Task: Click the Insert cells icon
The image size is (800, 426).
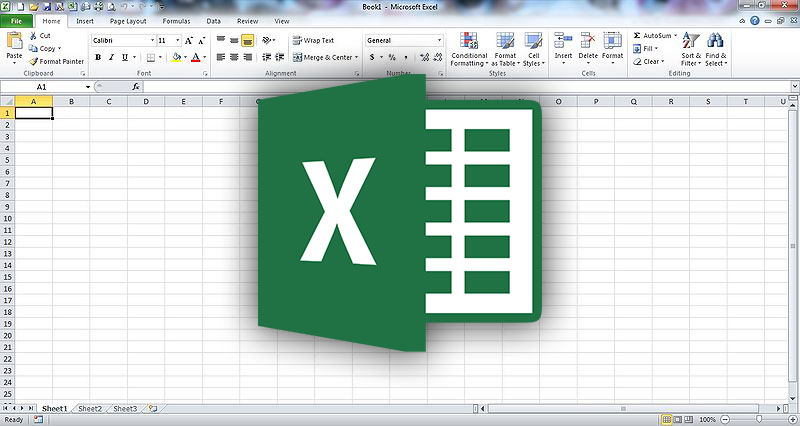Action: click(563, 40)
